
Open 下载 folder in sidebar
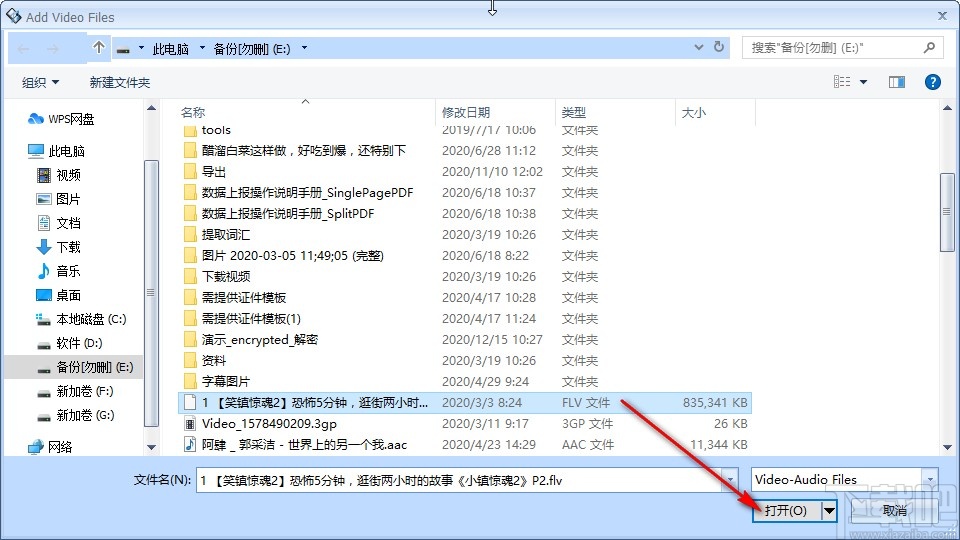(59, 247)
